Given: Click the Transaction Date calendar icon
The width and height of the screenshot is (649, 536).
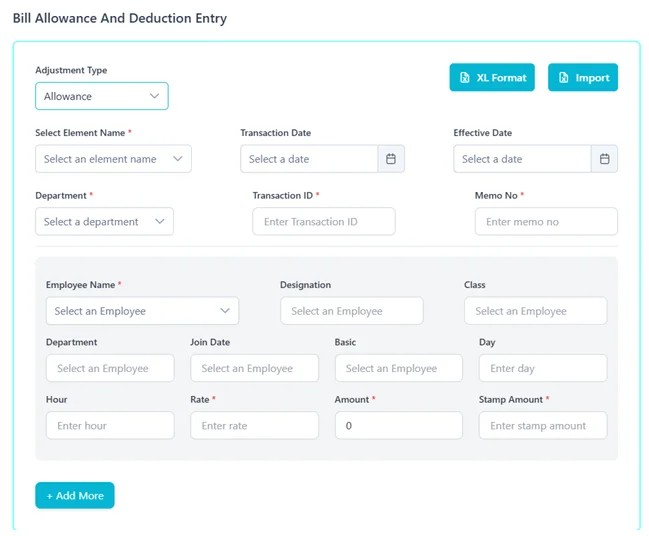Looking at the screenshot, I should tap(391, 159).
